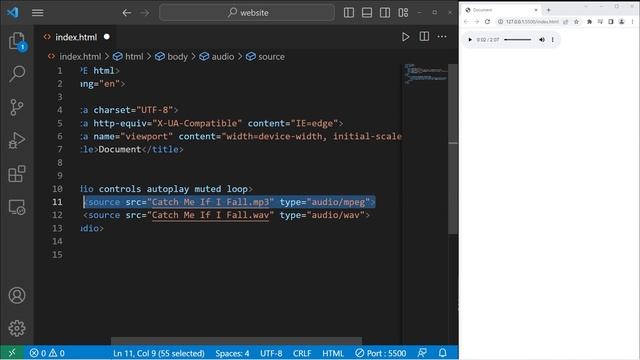Screen dimensions: 640x360
Task: Open the Extensions view
Action: pos(17,174)
